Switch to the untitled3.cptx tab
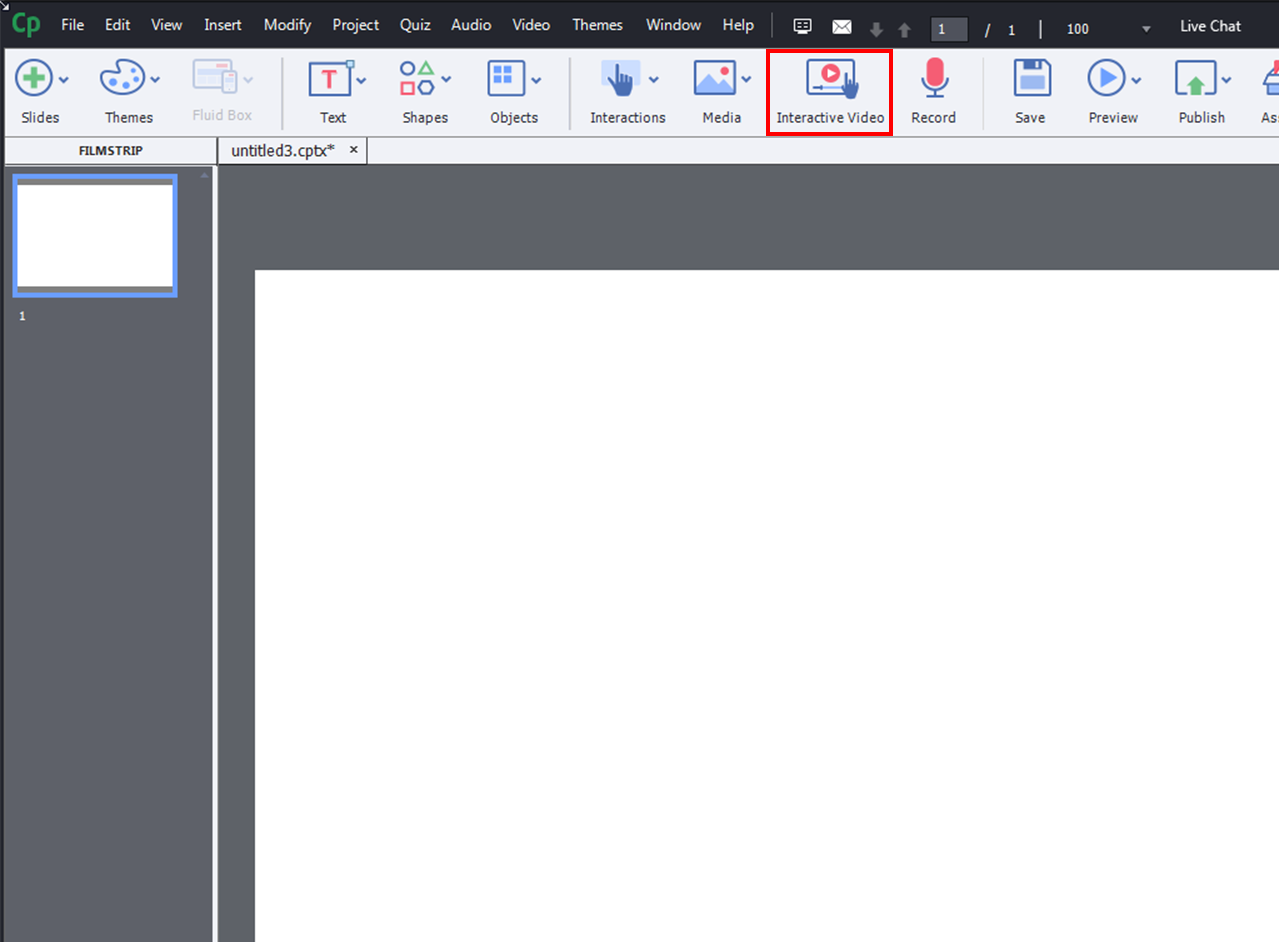Screen dimensions: 1279x942 pyautogui.click(x=282, y=150)
